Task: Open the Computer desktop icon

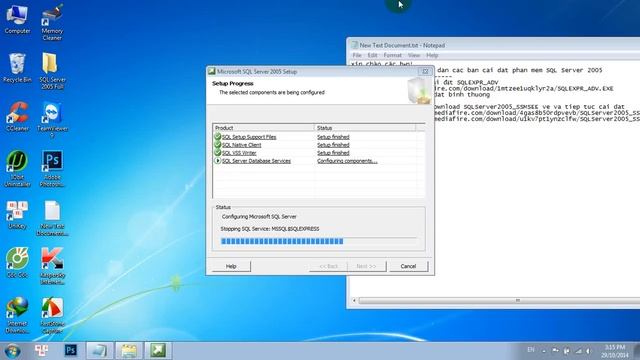Action: point(17,20)
